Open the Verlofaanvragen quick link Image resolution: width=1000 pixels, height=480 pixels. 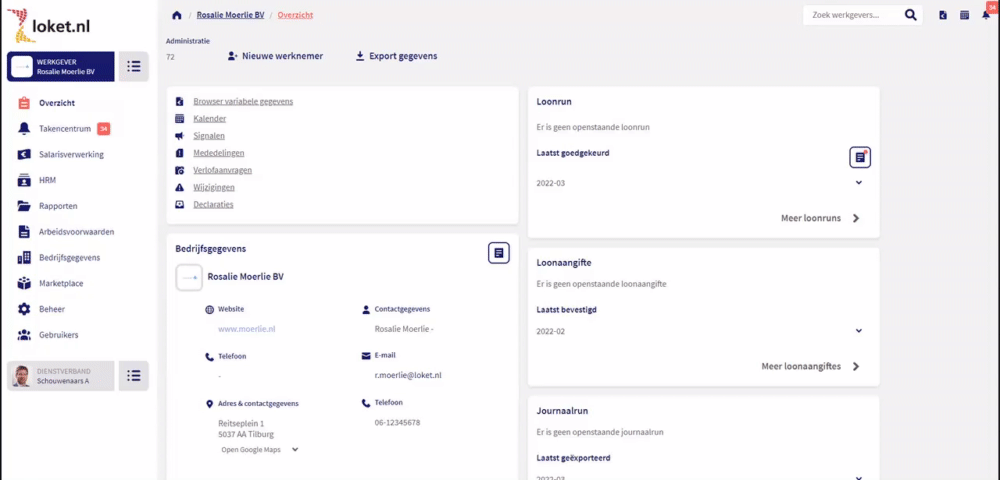(223, 170)
